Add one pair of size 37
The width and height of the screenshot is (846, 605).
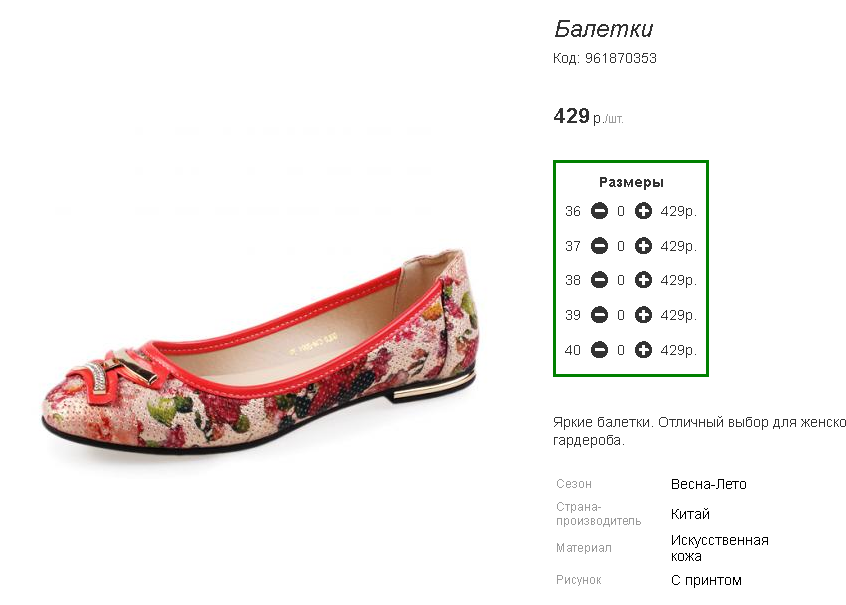[x=643, y=246]
